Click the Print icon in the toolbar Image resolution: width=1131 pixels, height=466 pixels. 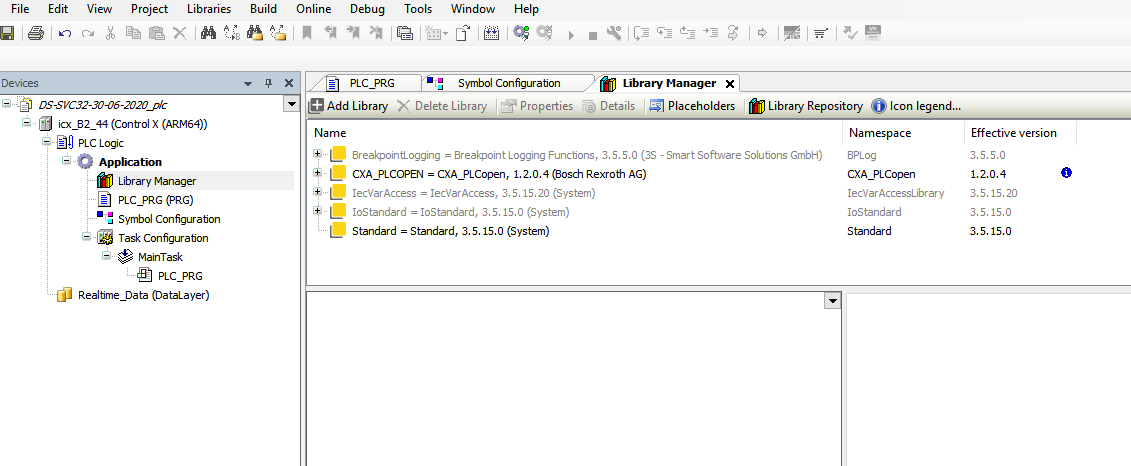36,33
